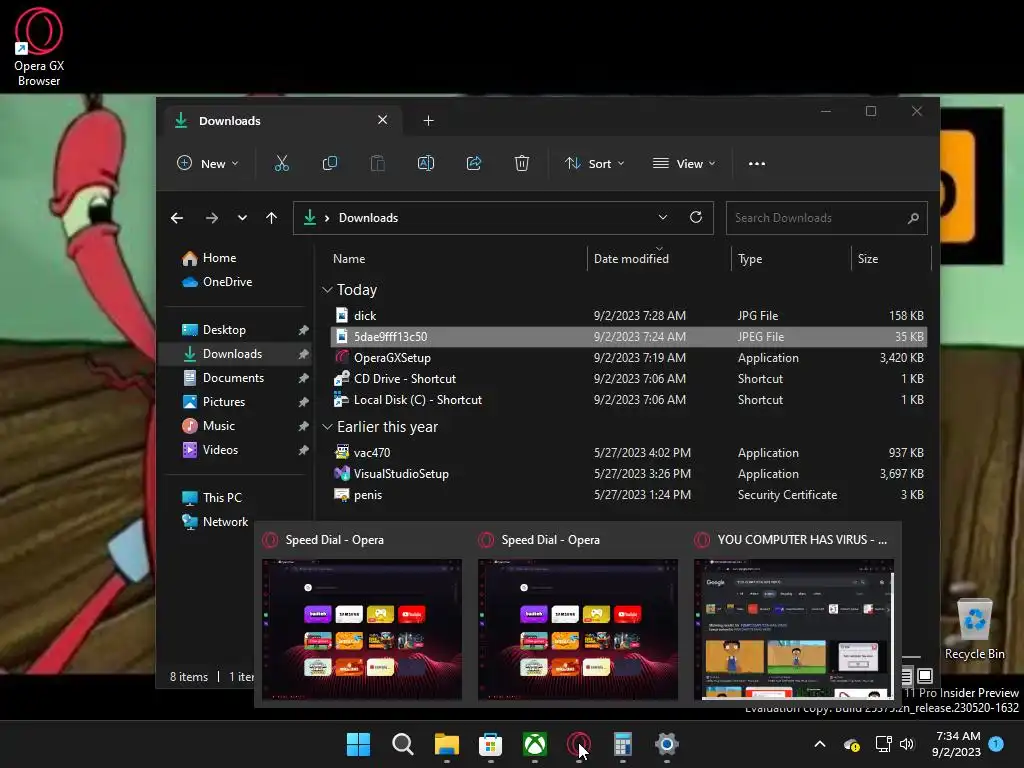Open Calculator from taskbar
1024x768 pixels.
623,744
